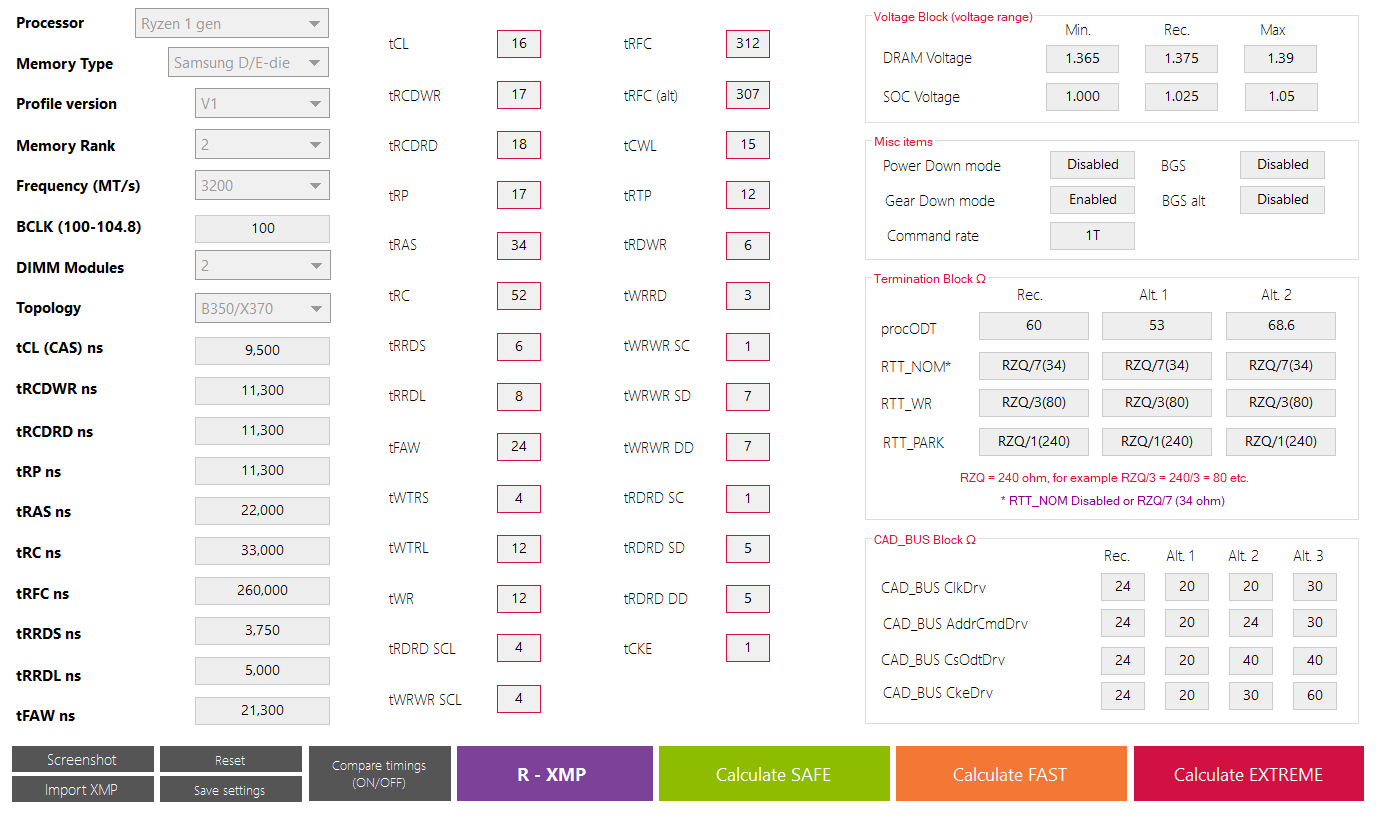Open the Profile version dropdown

point(261,103)
